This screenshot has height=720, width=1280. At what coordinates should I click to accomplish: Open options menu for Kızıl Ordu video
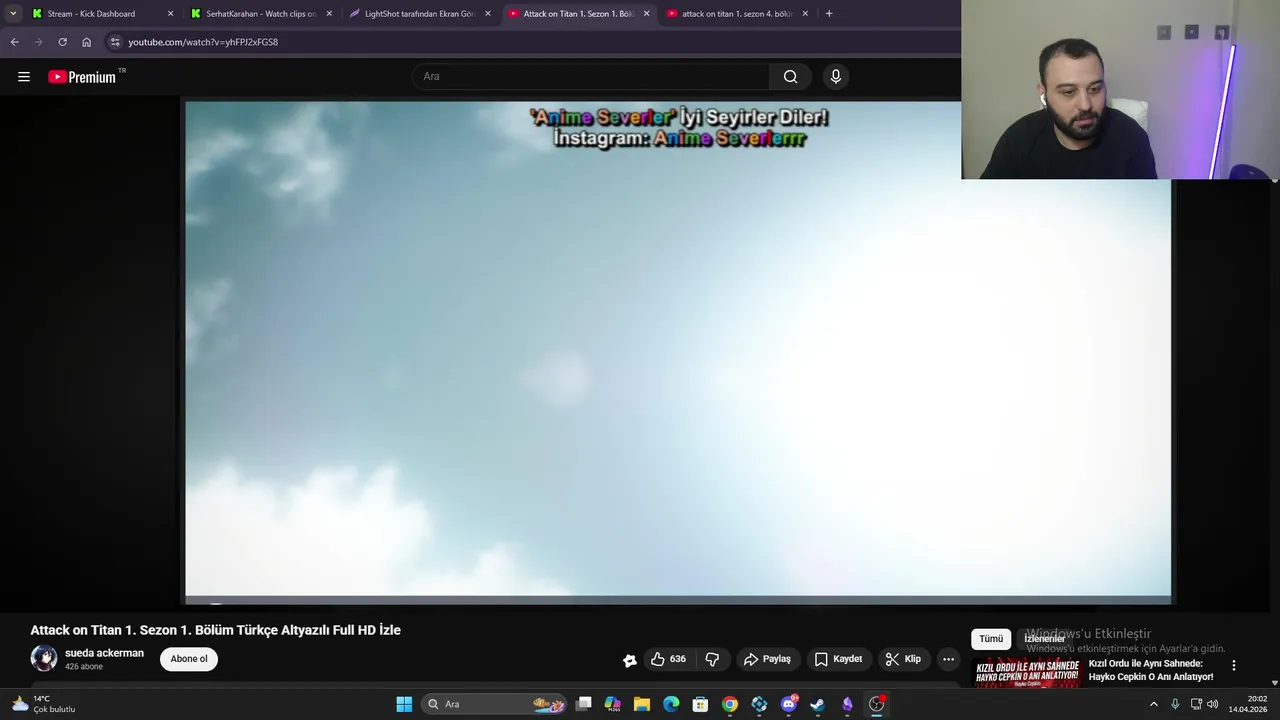(x=1234, y=665)
